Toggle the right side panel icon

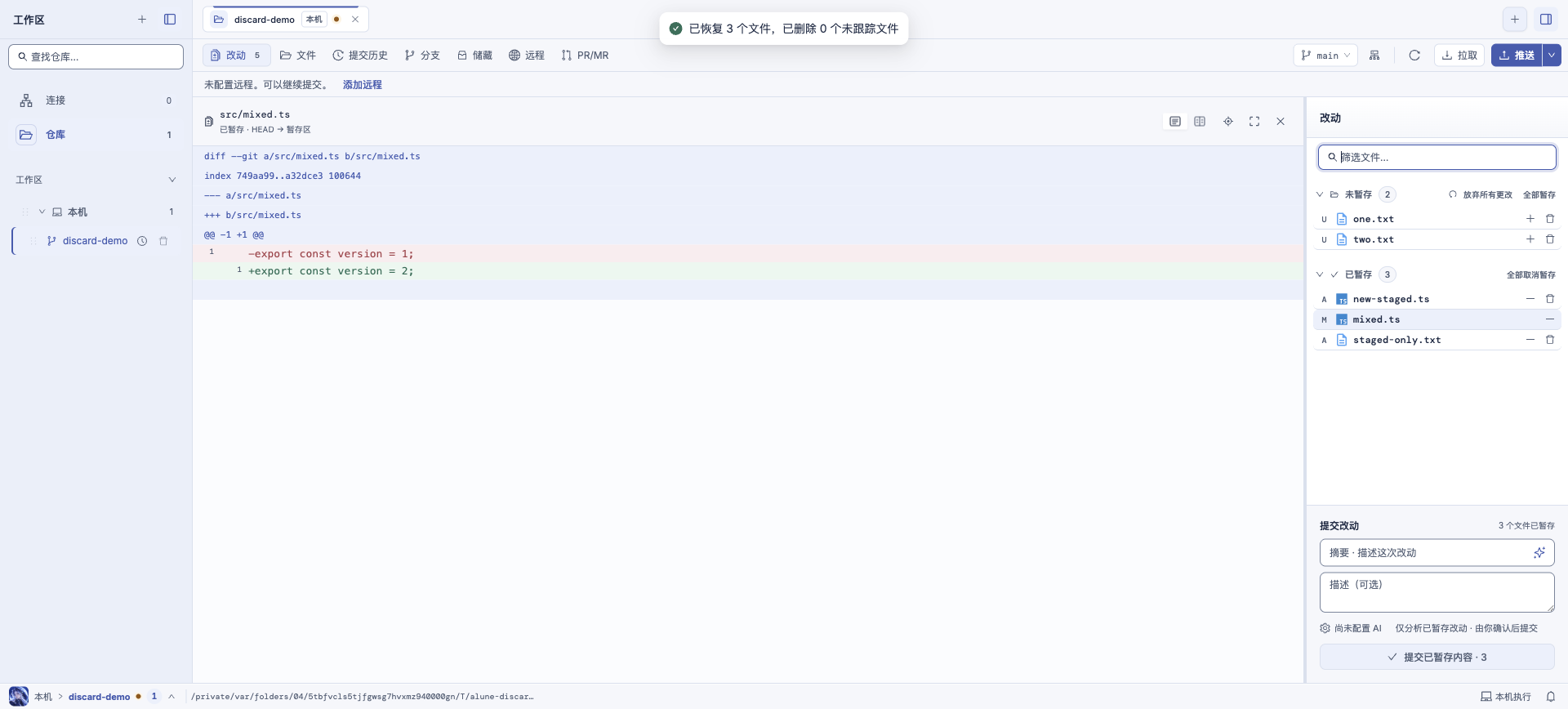point(1546,20)
